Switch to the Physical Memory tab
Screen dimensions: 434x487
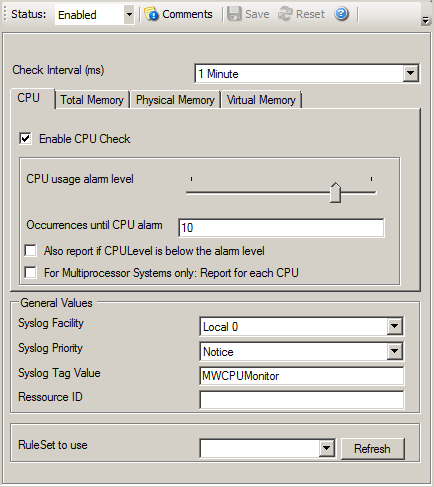coord(175,100)
